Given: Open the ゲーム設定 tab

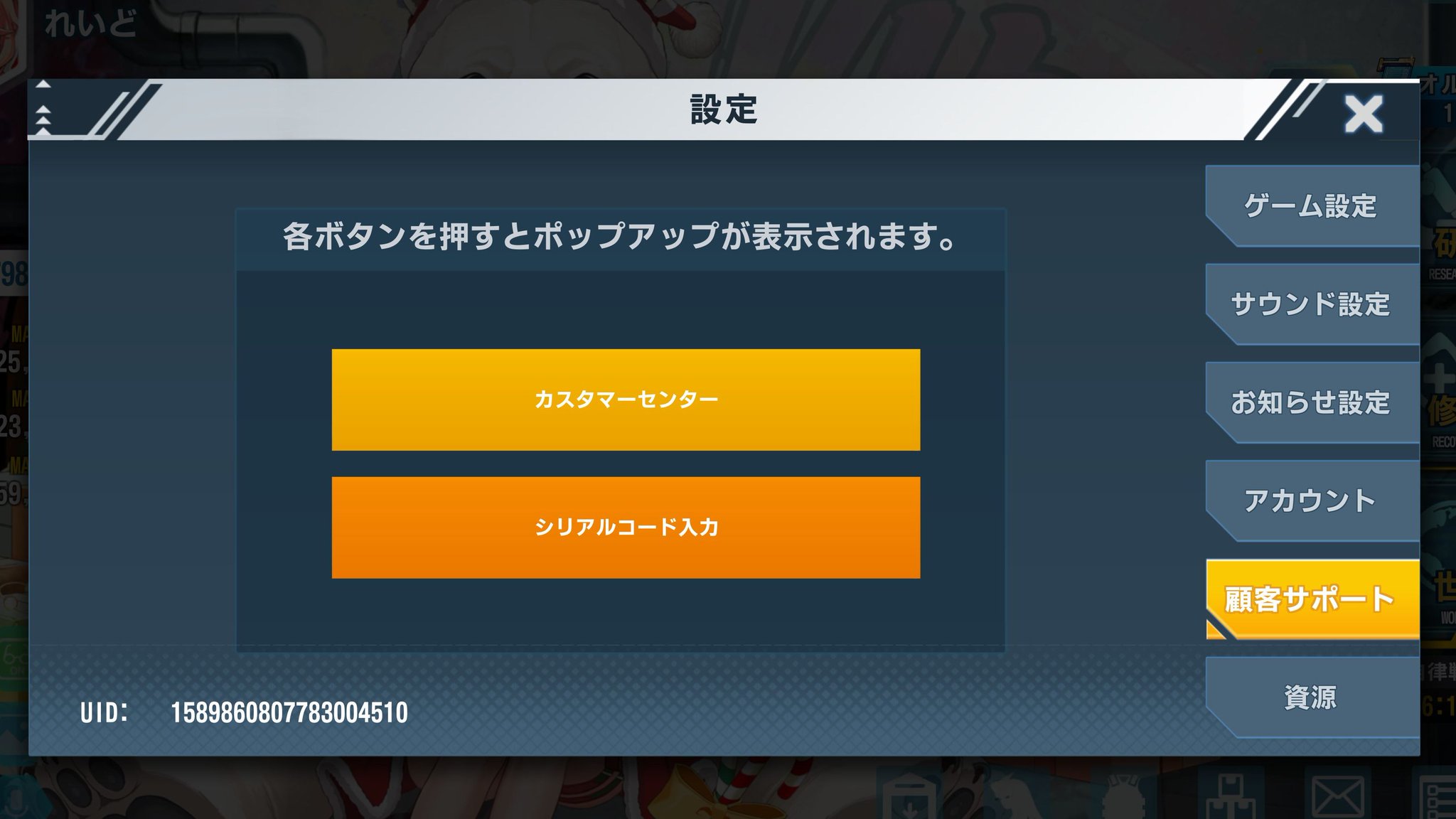Looking at the screenshot, I should tap(1312, 206).
